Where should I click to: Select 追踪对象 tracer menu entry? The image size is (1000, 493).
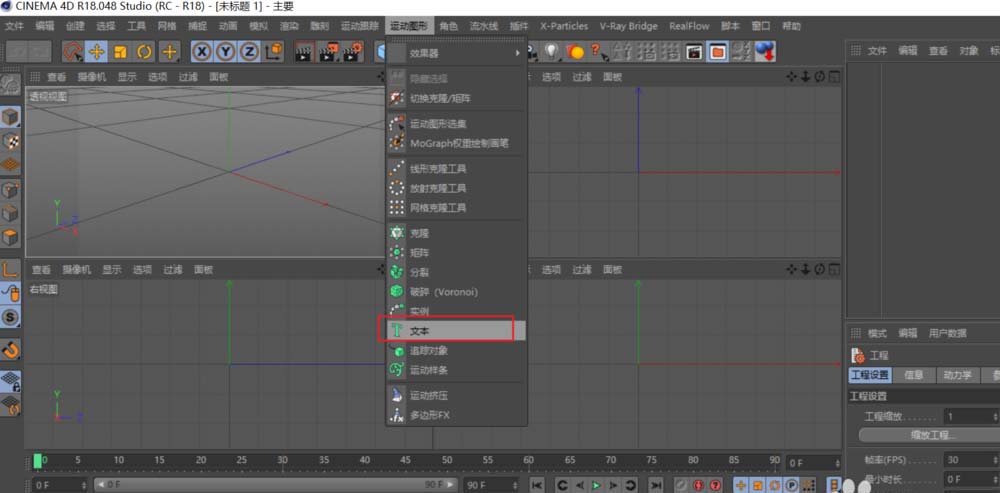point(456,351)
